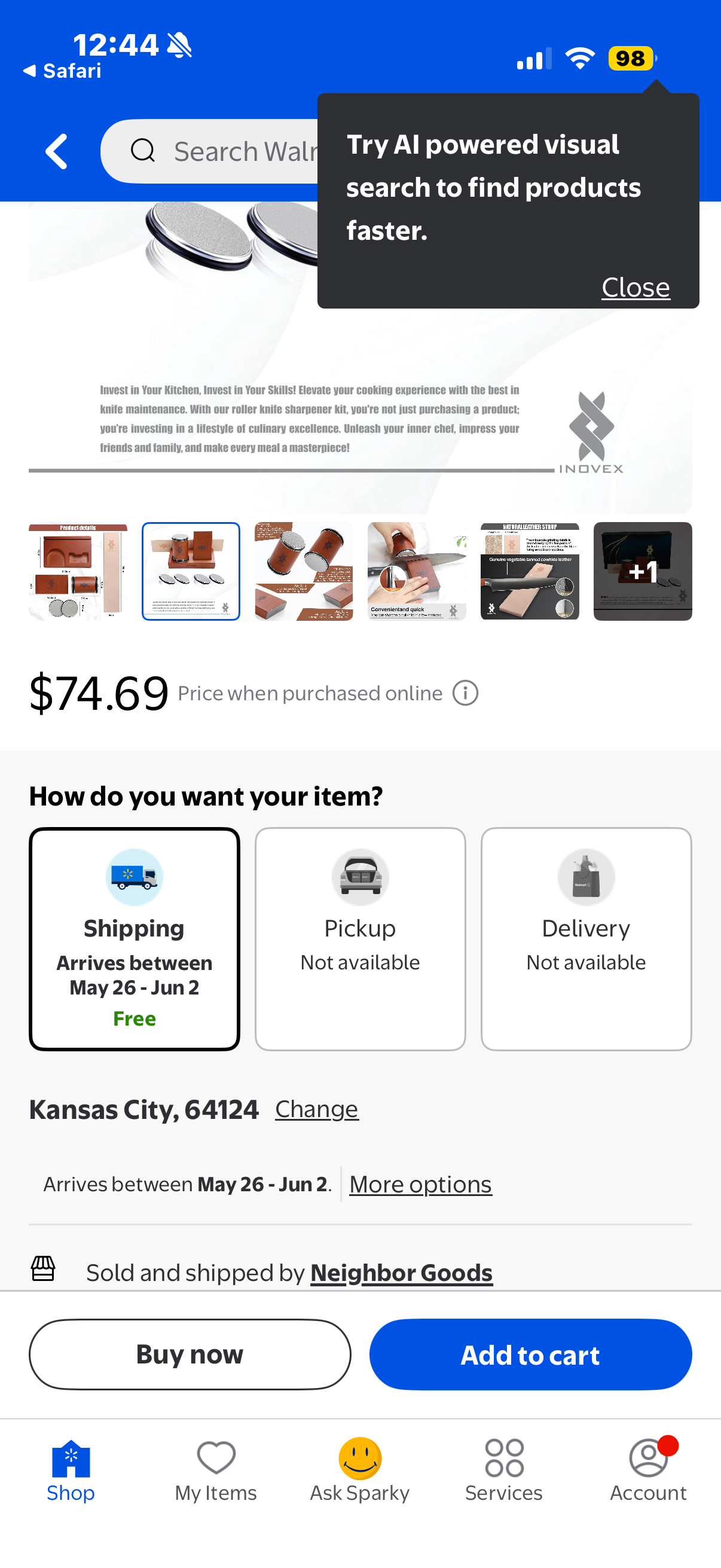721x1568 pixels.
Task: Open the Shop tab
Action: (71, 1469)
